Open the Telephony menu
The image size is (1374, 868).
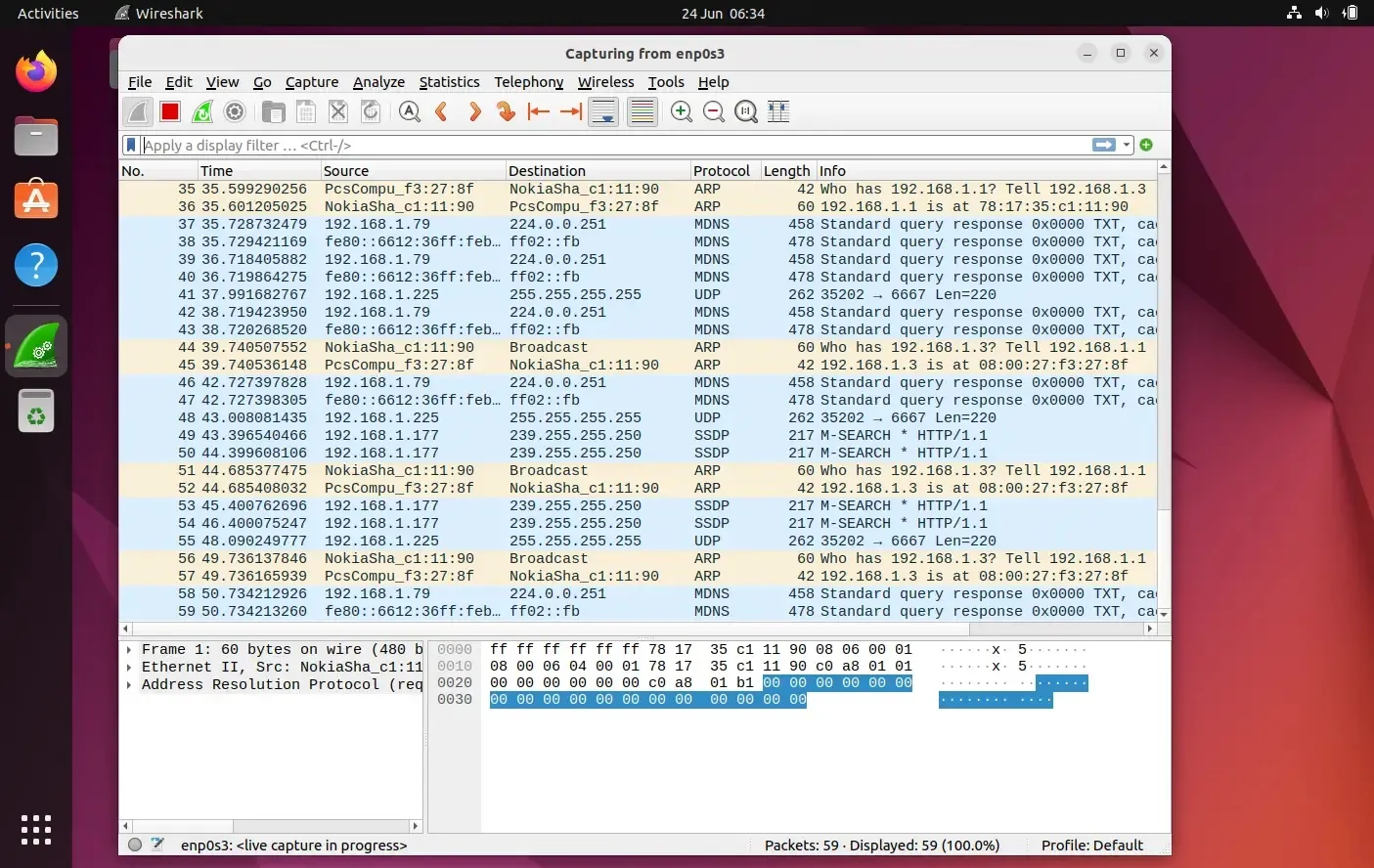coord(528,82)
